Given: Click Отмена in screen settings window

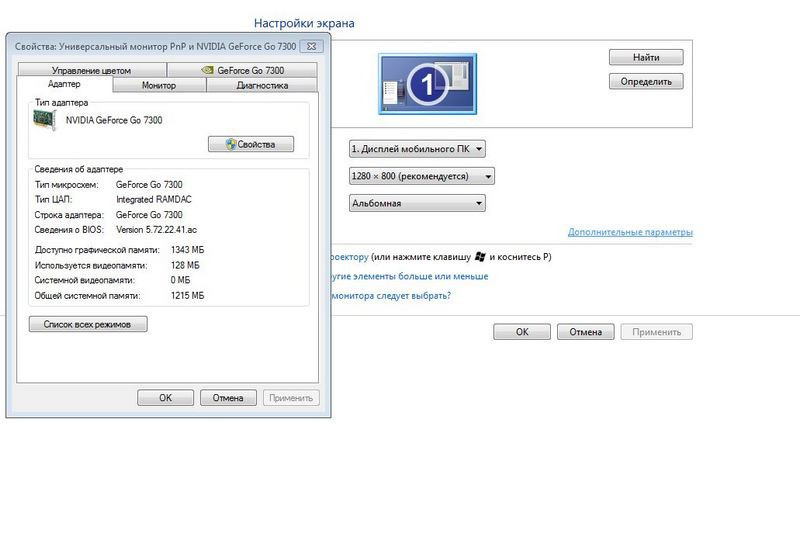Looking at the screenshot, I should point(586,332).
